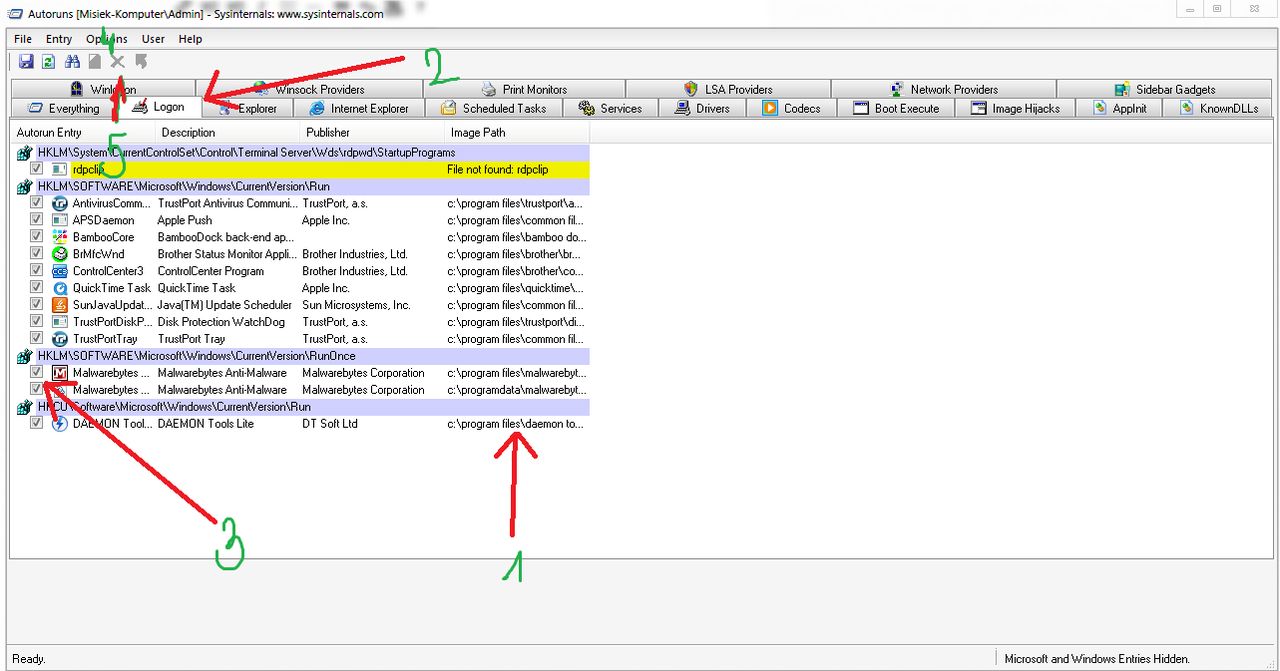
Task: Click the TrustPortDiskP entry's program icon
Action: pos(60,322)
